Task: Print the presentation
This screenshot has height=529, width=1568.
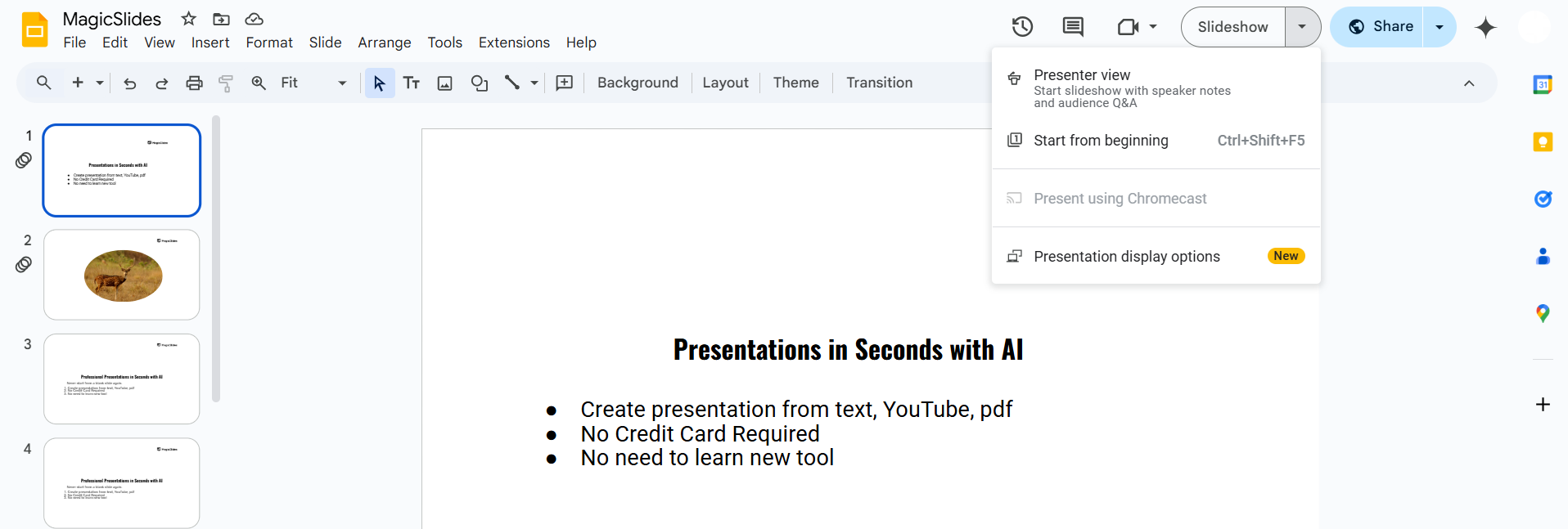Action: click(x=194, y=83)
